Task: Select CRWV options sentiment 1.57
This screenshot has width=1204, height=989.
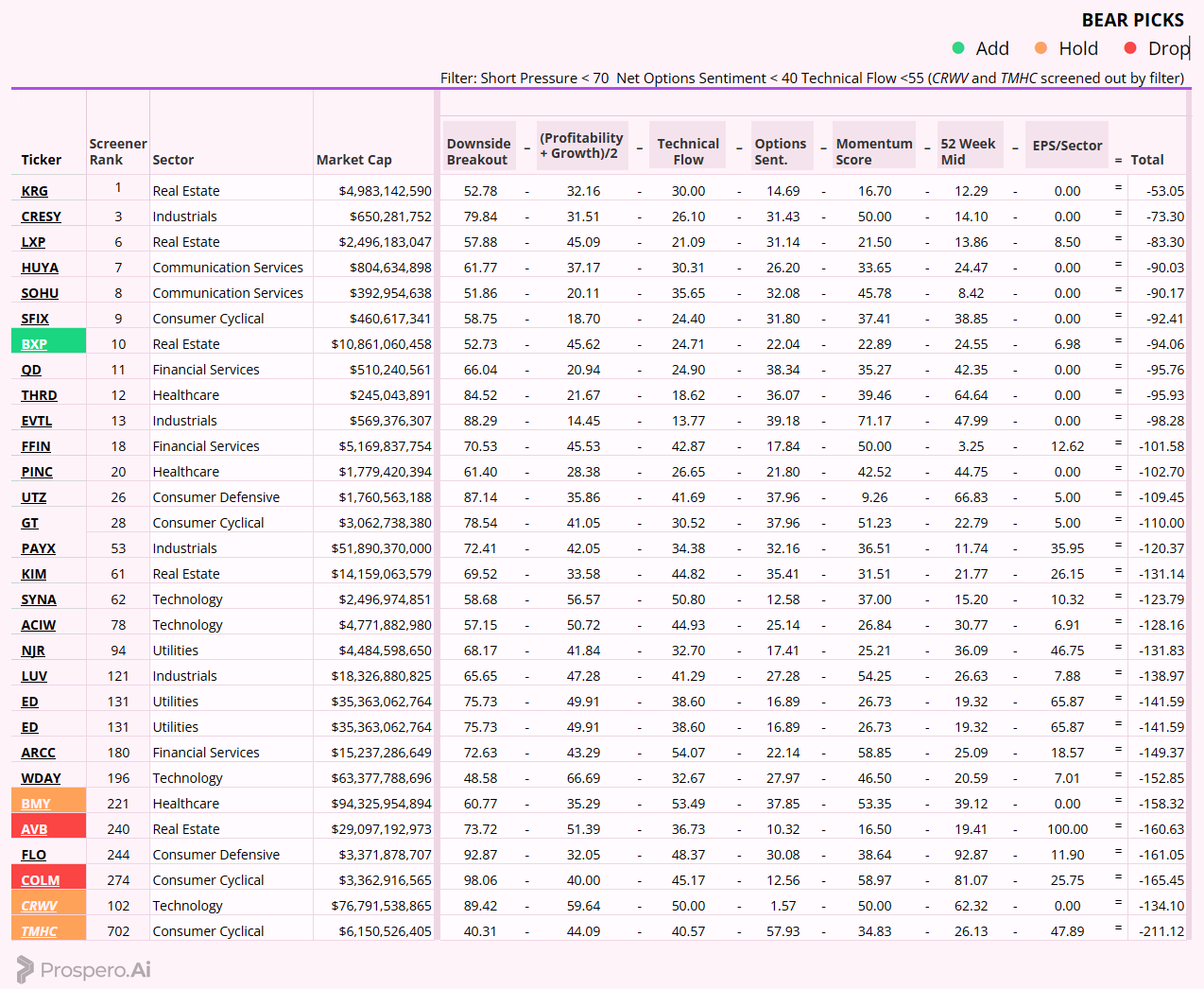Action: [783, 906]
